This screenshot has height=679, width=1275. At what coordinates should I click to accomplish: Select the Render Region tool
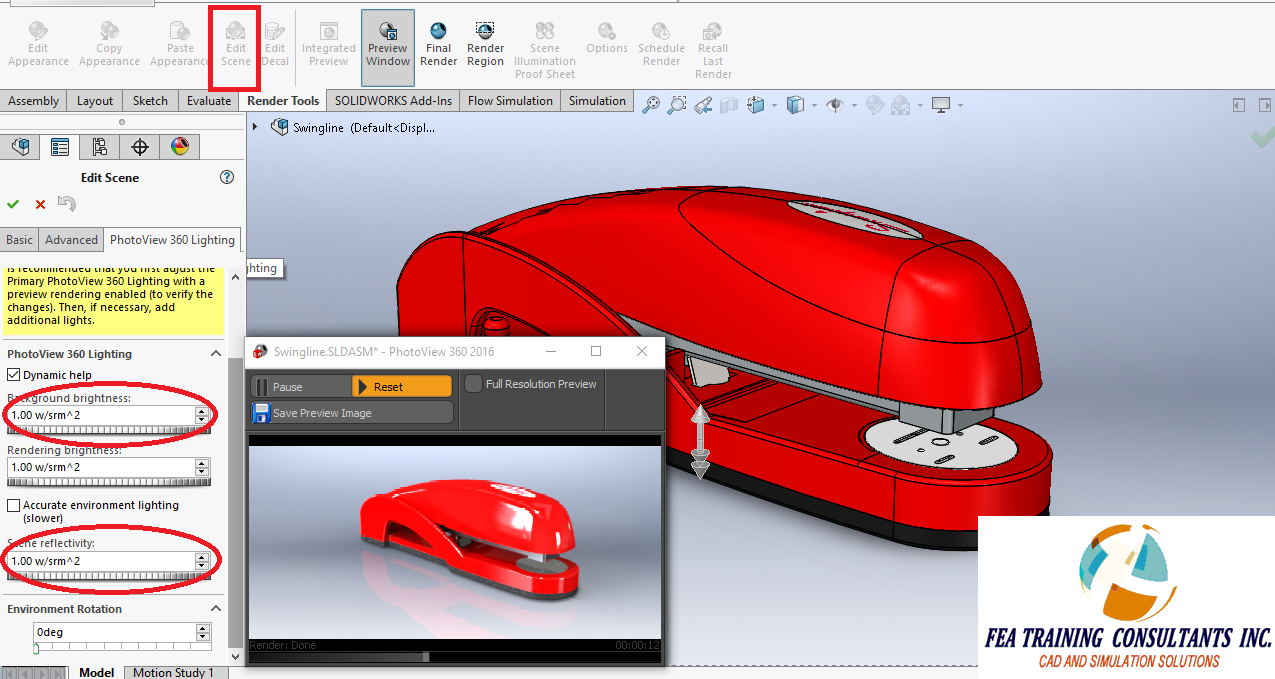click(x=485, y=44)
